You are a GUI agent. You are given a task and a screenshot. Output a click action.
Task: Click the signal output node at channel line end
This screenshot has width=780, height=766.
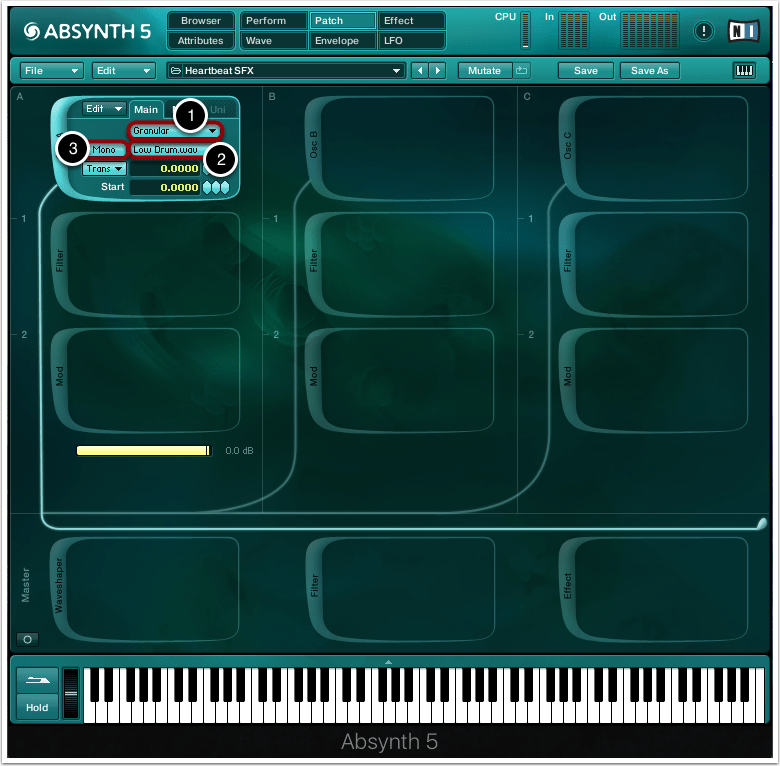pyautogui.click(x=761, y=523)
